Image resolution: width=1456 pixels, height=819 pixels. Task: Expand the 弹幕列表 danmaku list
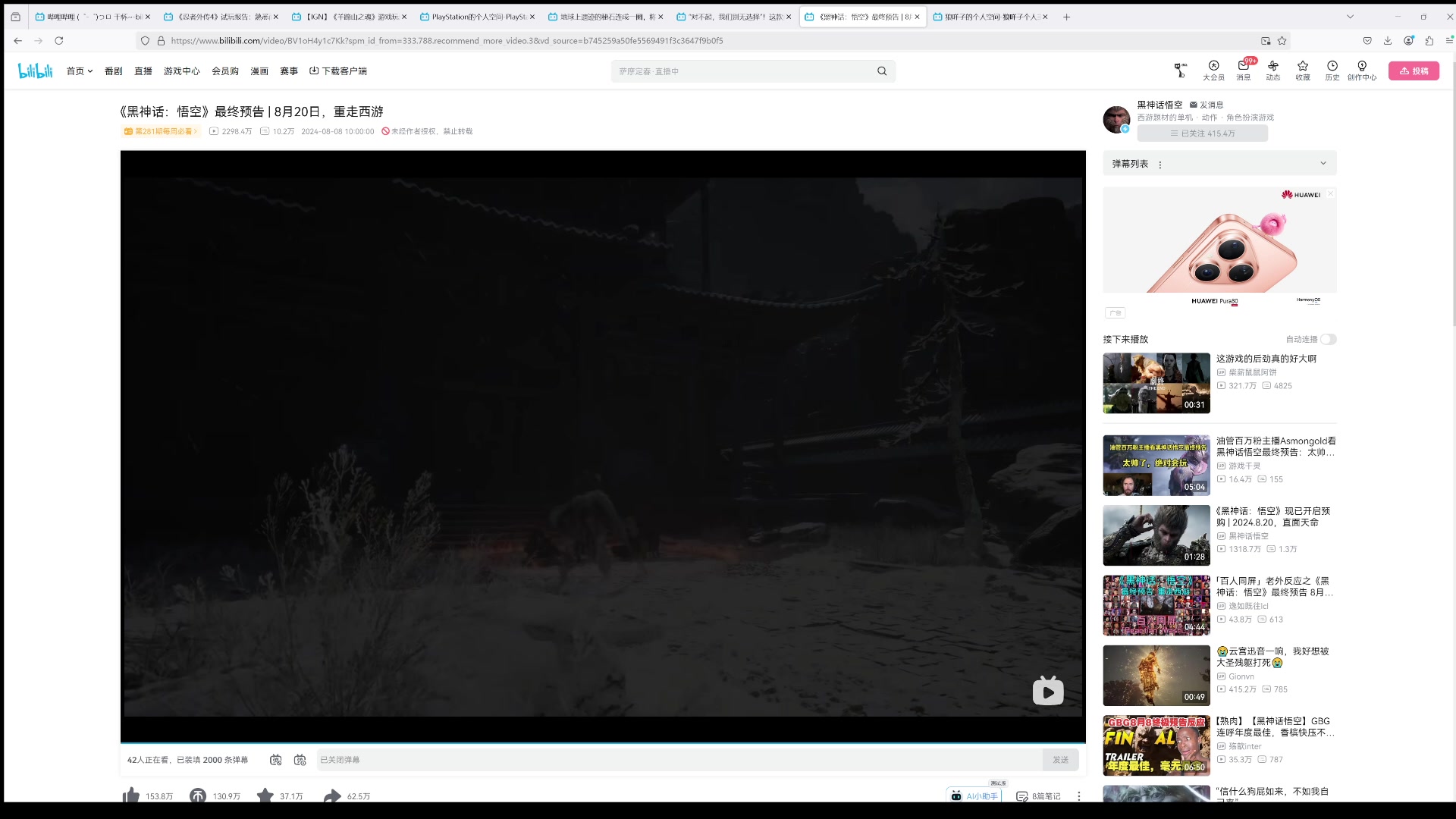[x=1323, y=164]
